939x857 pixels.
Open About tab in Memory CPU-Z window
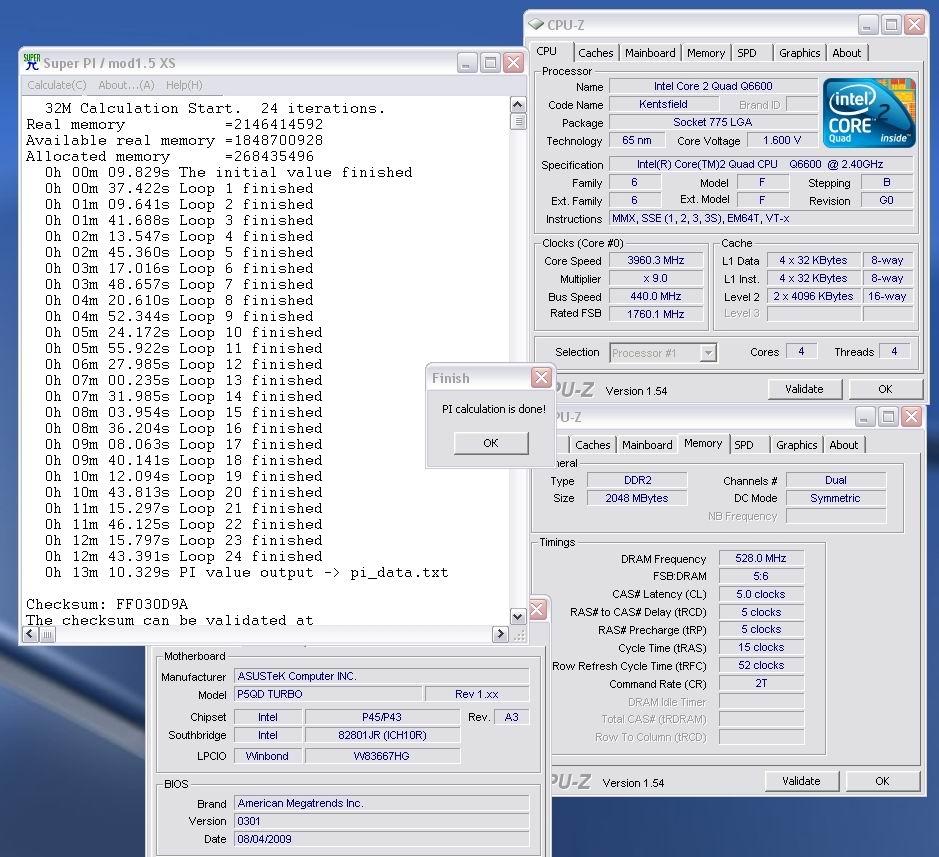click(843, 445)
